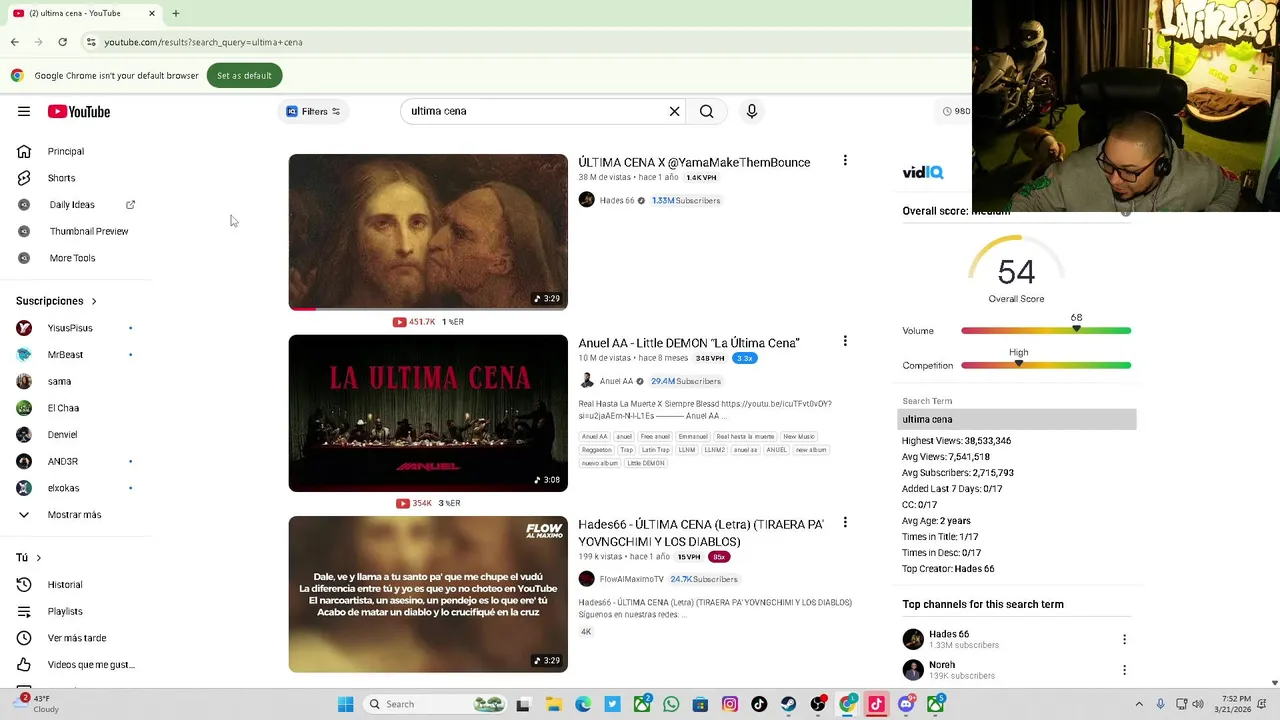Image resolution: width=1280 pixels, height=720 pixels.
Task: Open the Filters options
Action: pyautogui.click(x=313, y=111)
